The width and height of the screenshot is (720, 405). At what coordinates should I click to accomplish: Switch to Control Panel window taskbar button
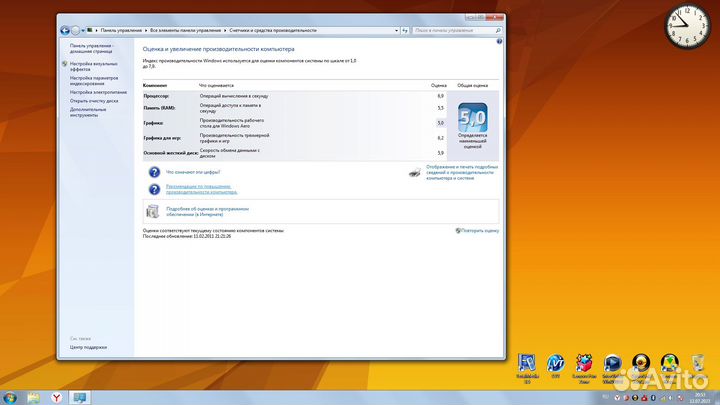click(79, 398)
